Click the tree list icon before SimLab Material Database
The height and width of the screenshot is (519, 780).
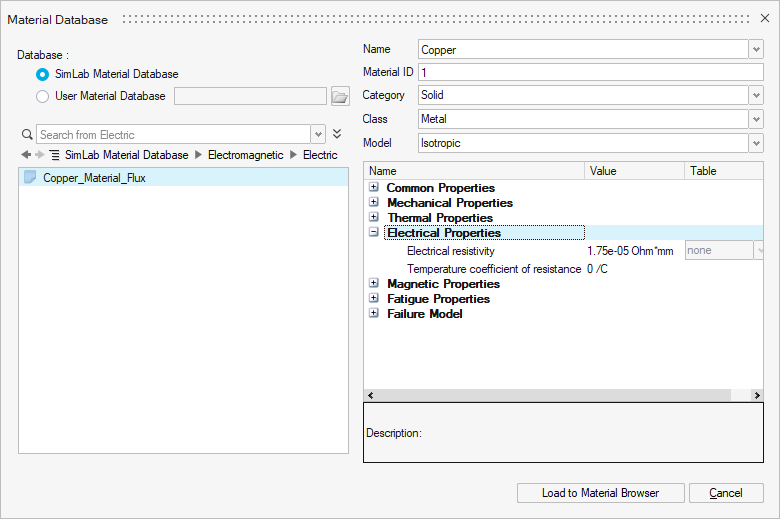click(x=54, y=155)
